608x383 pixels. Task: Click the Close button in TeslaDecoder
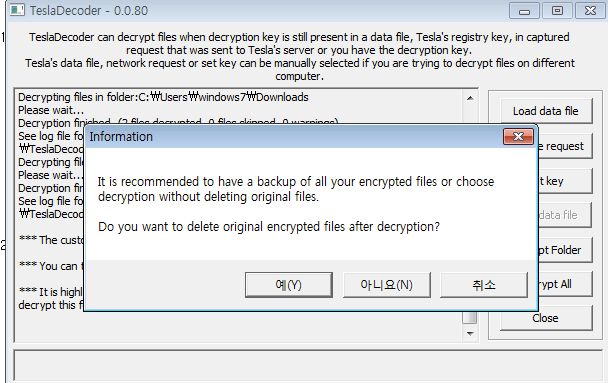click(546, 318)
